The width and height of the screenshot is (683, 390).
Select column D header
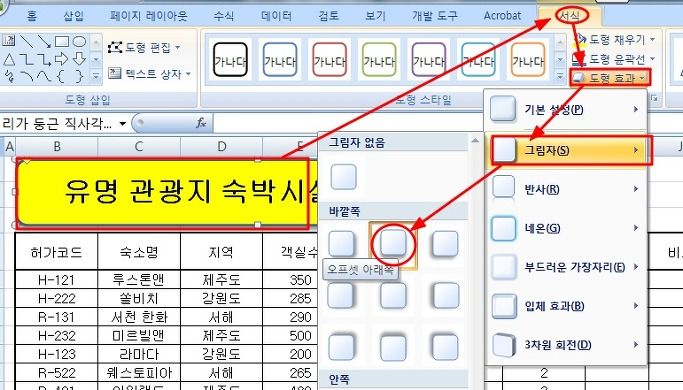click(x=221, y=146)
